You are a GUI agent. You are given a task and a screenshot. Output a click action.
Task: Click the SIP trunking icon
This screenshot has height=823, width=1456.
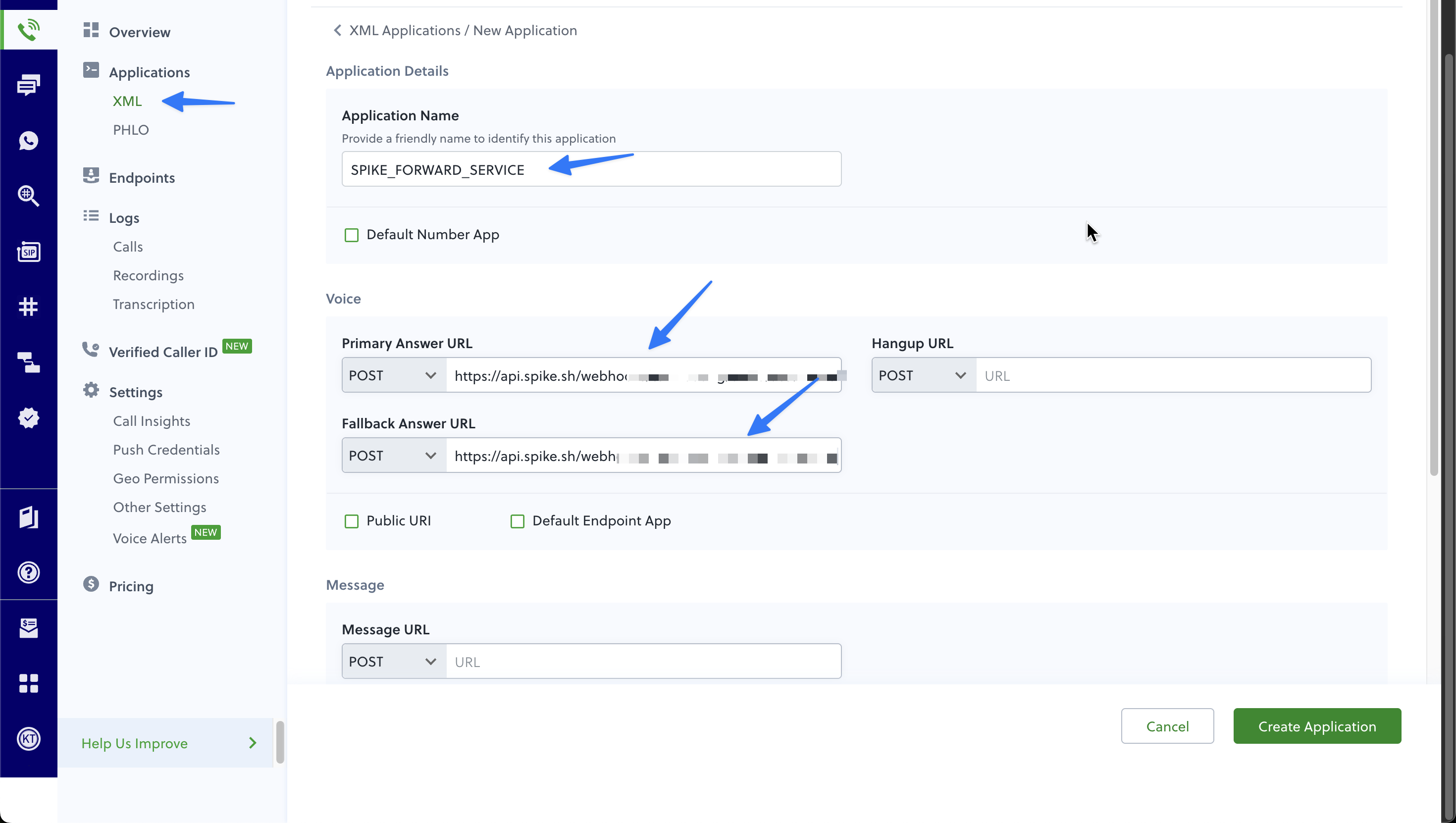(28, 251)
